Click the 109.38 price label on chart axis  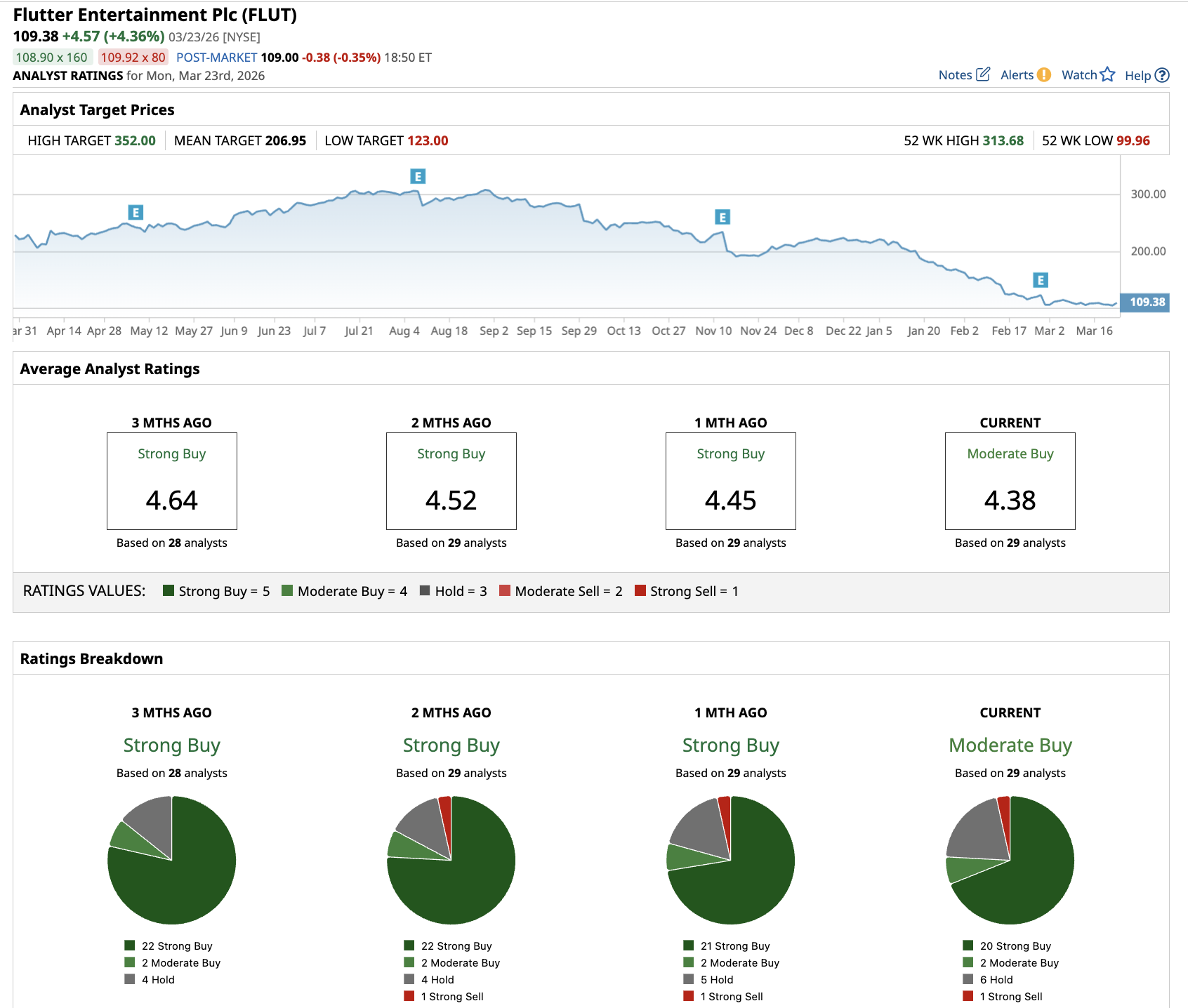pos(1145,302)
